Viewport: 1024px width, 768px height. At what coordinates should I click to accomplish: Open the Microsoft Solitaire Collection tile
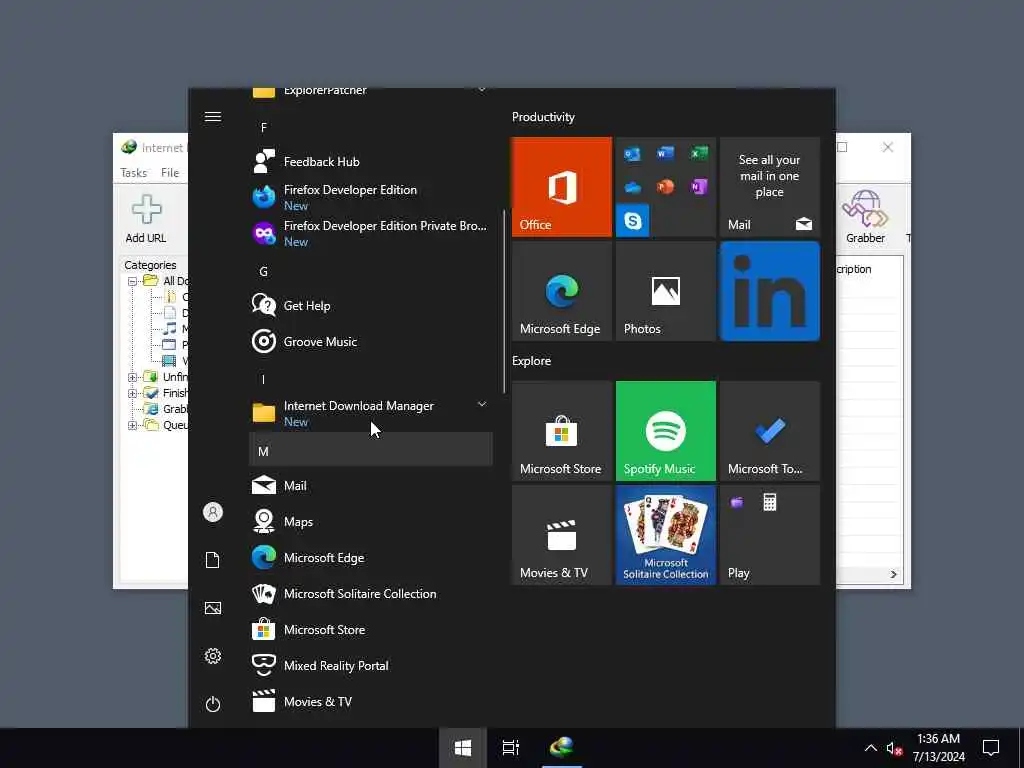coord(665,535)
